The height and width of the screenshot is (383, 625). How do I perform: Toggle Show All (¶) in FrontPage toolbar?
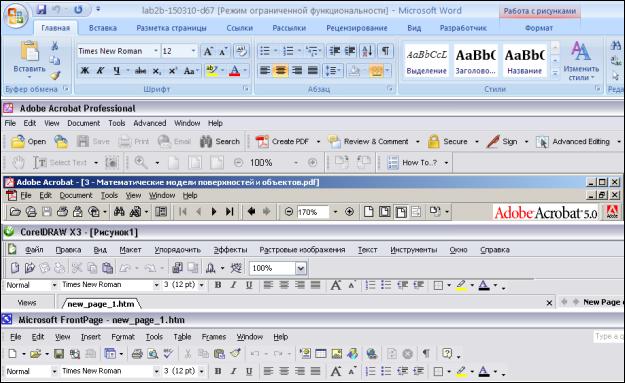click(426, 354)
